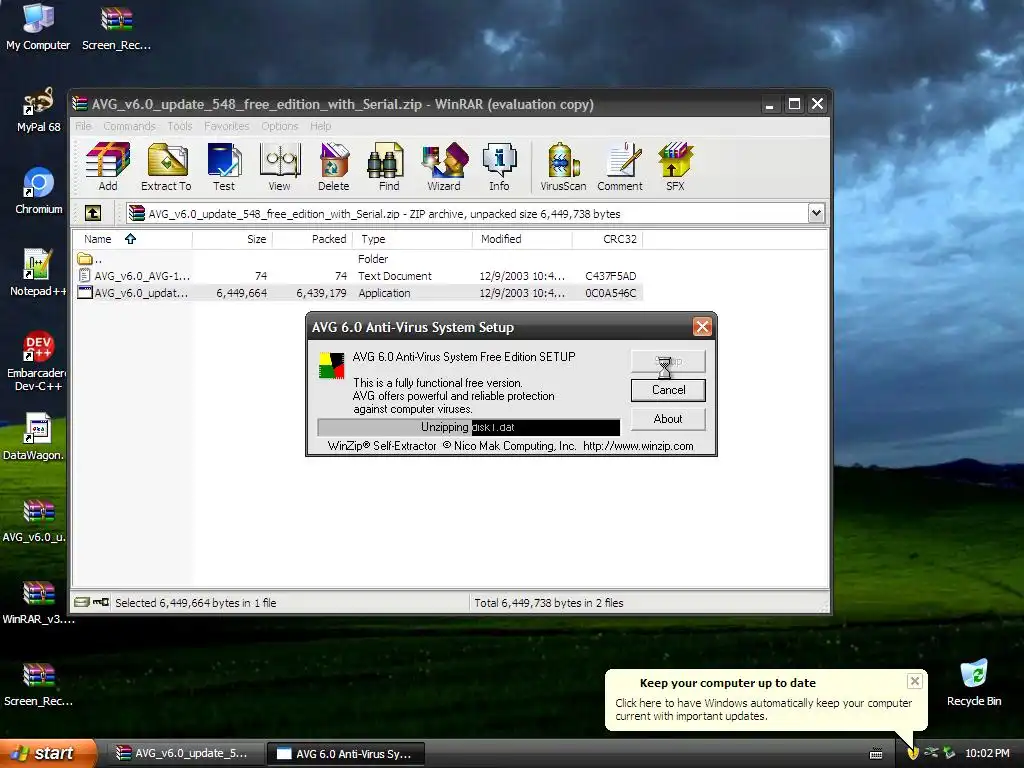Open My Computer desktop icon
This screenshot has height=768, width=1024.
tap(38, 27)
